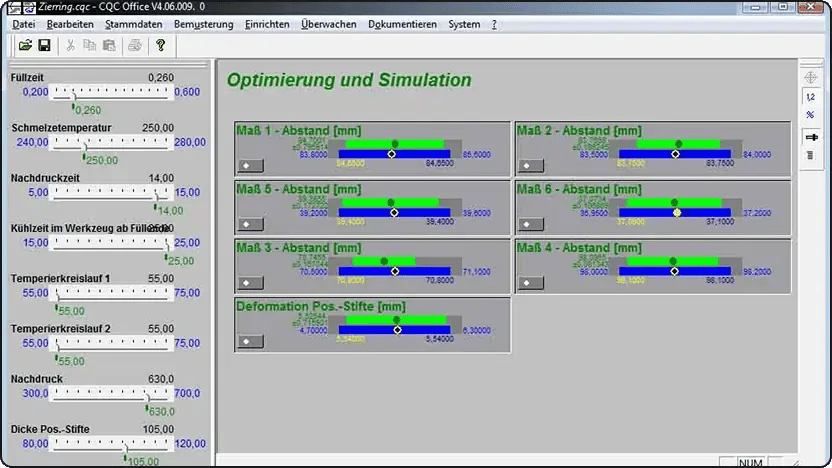Viewport: 832px width, 468px height.
Task: Click the Dokumentieren menu item
Action: point(402,24)
